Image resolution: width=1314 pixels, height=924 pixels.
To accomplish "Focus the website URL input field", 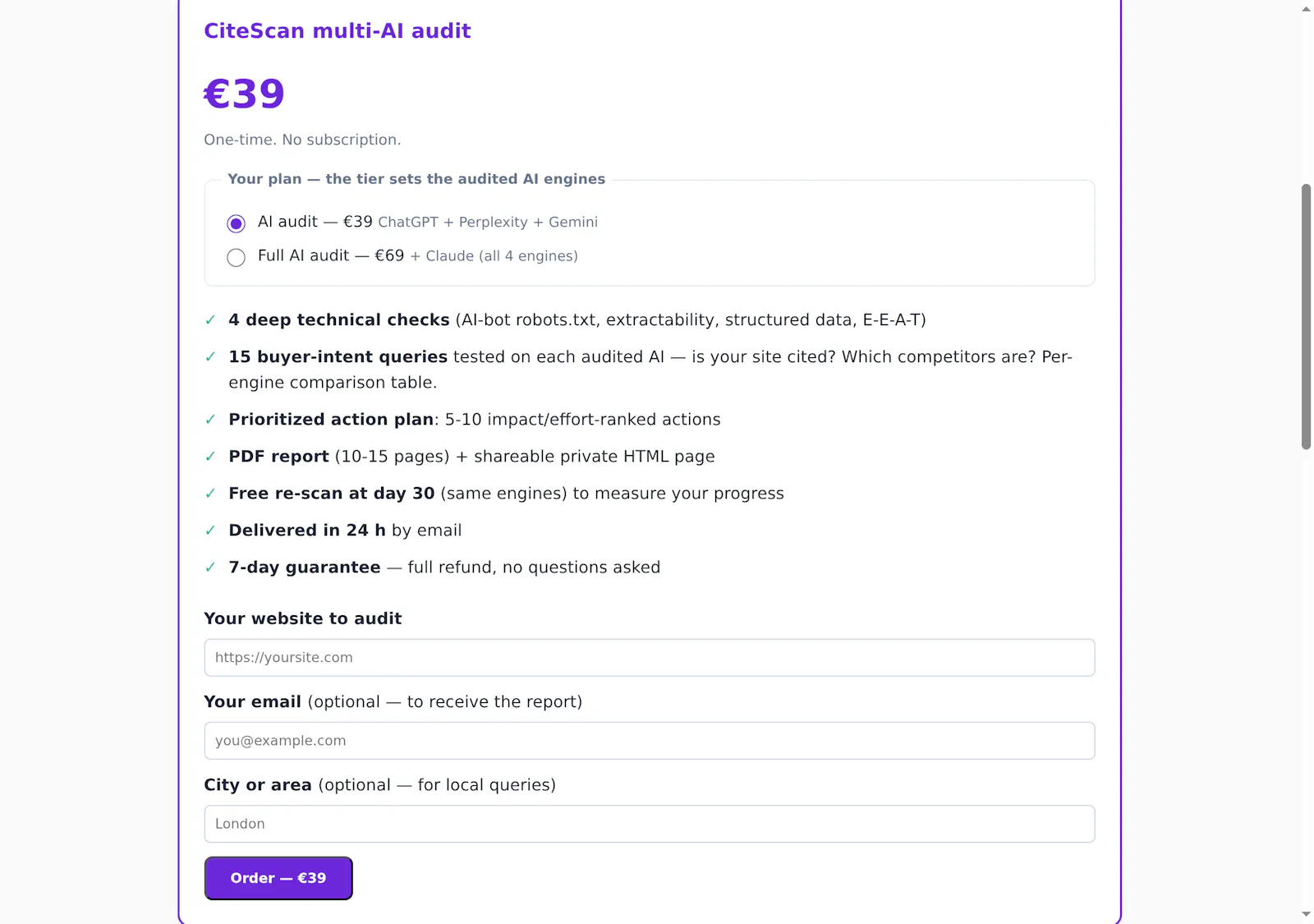I will pyautogui.click(x=650, y=658).
